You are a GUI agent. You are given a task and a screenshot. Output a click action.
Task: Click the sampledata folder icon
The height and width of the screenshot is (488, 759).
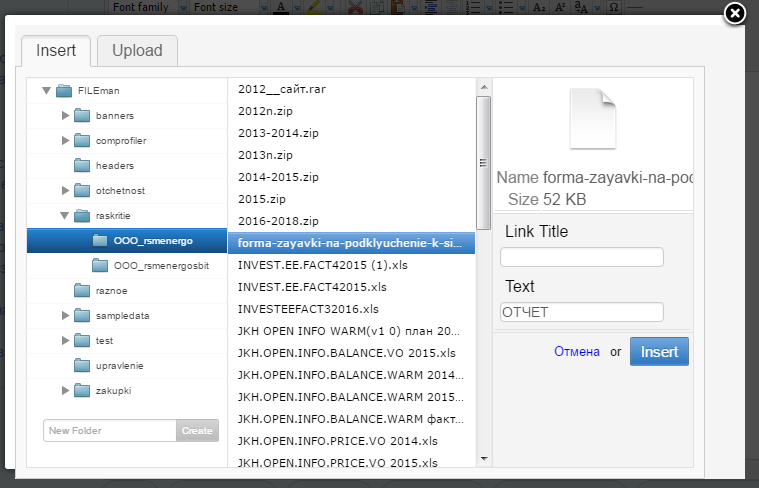point(82,315)
